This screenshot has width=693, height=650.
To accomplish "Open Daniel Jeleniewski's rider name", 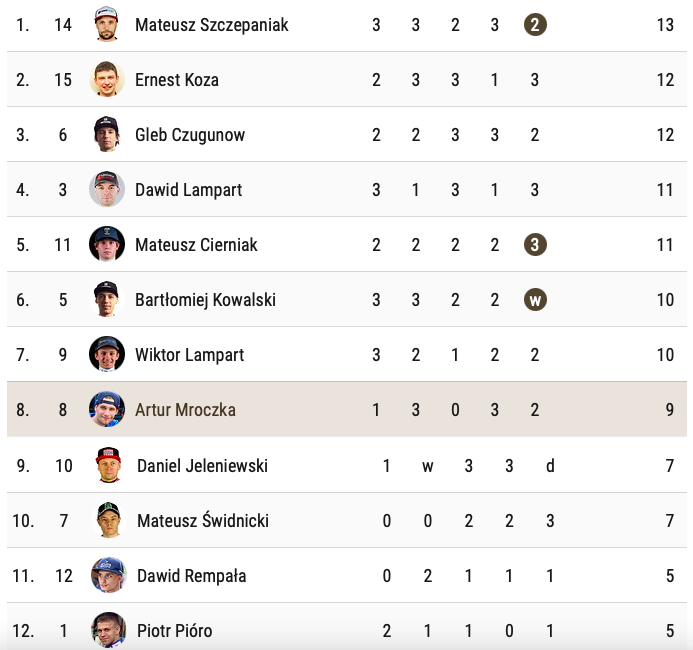I will pos(202,466).
